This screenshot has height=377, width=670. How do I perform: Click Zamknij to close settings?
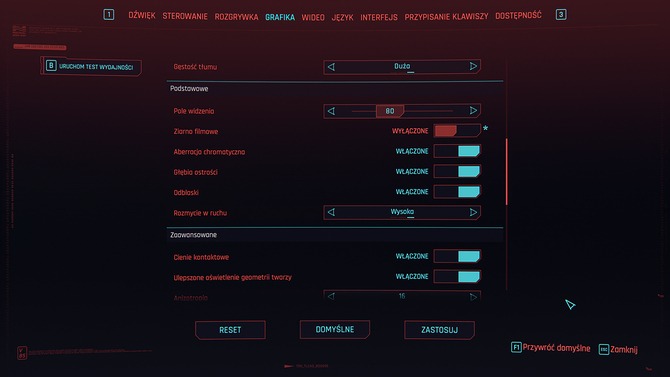pos(624,349)
